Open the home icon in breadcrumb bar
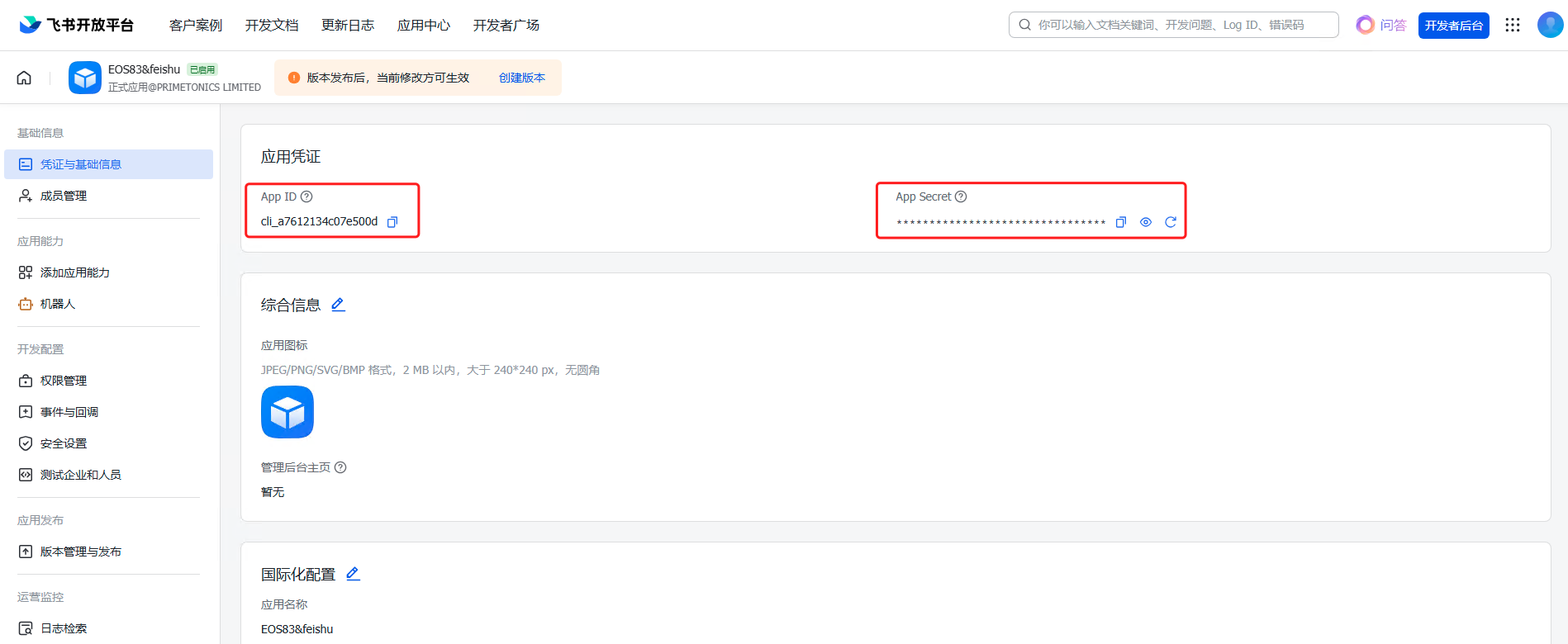This screenshot has width=1568, height=644. pos(24,78)
